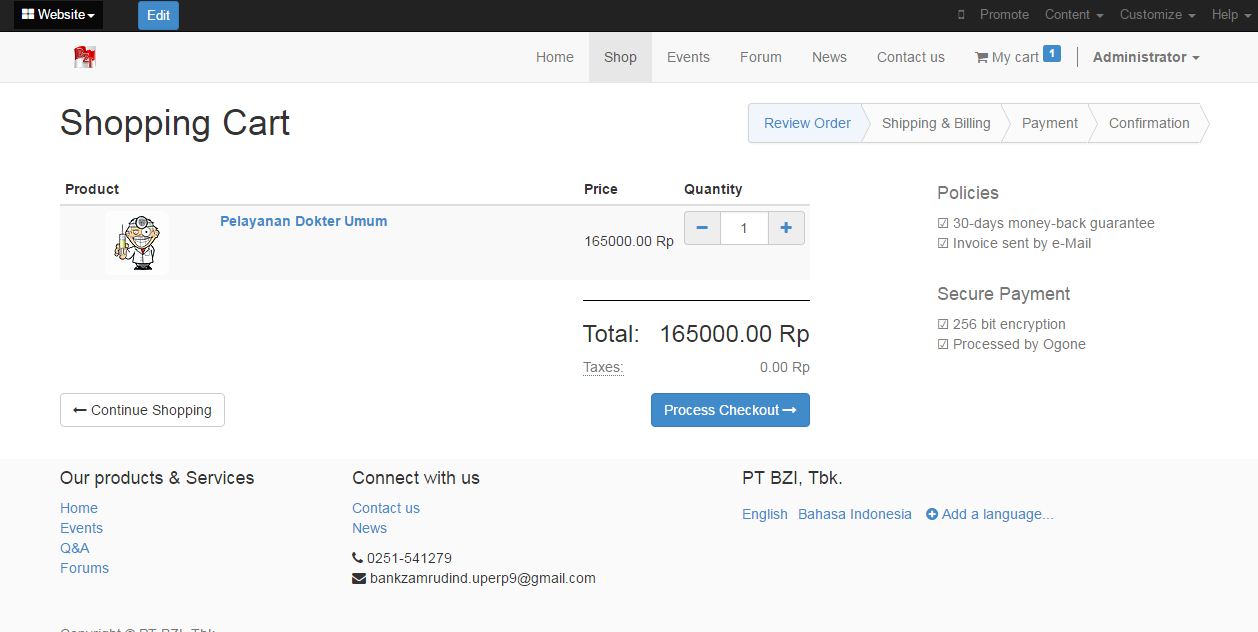Go to the Events menu item
This screenshot has height=632, width=1258.
click(688, 57)
